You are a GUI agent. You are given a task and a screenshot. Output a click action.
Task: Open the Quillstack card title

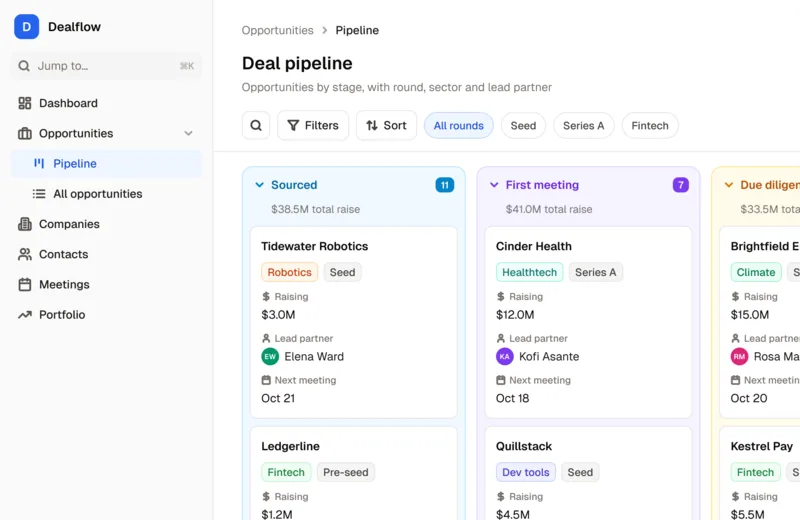524,446
